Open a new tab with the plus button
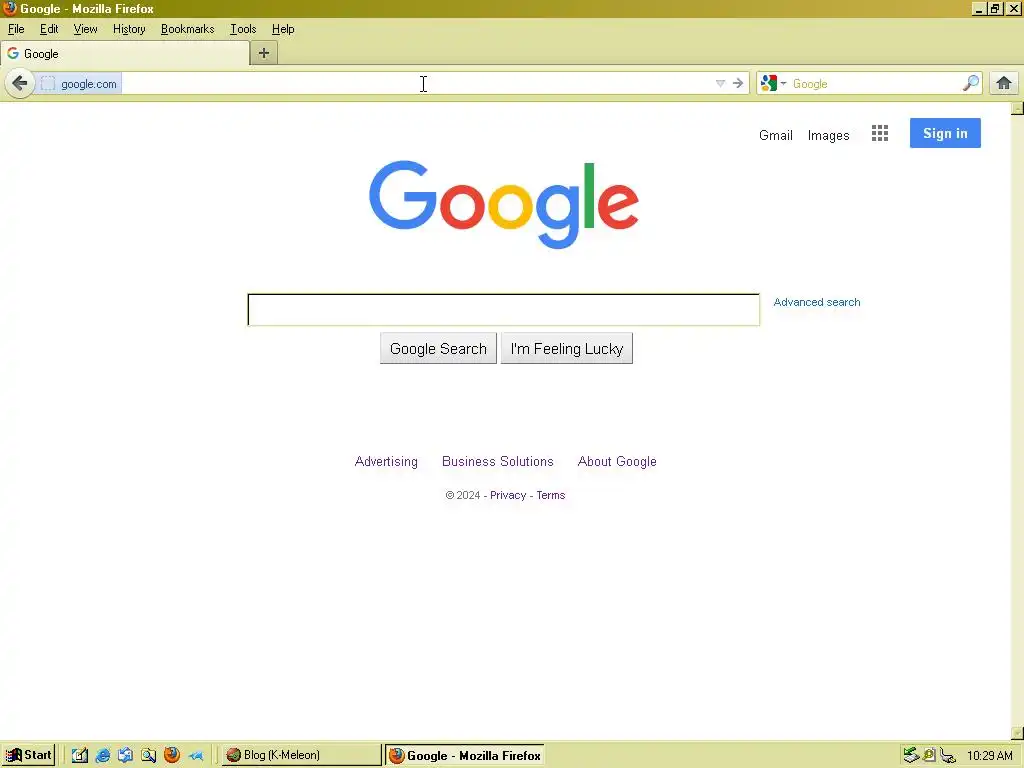The width and height of the screenshot is (1024, 768). [264, 53]
